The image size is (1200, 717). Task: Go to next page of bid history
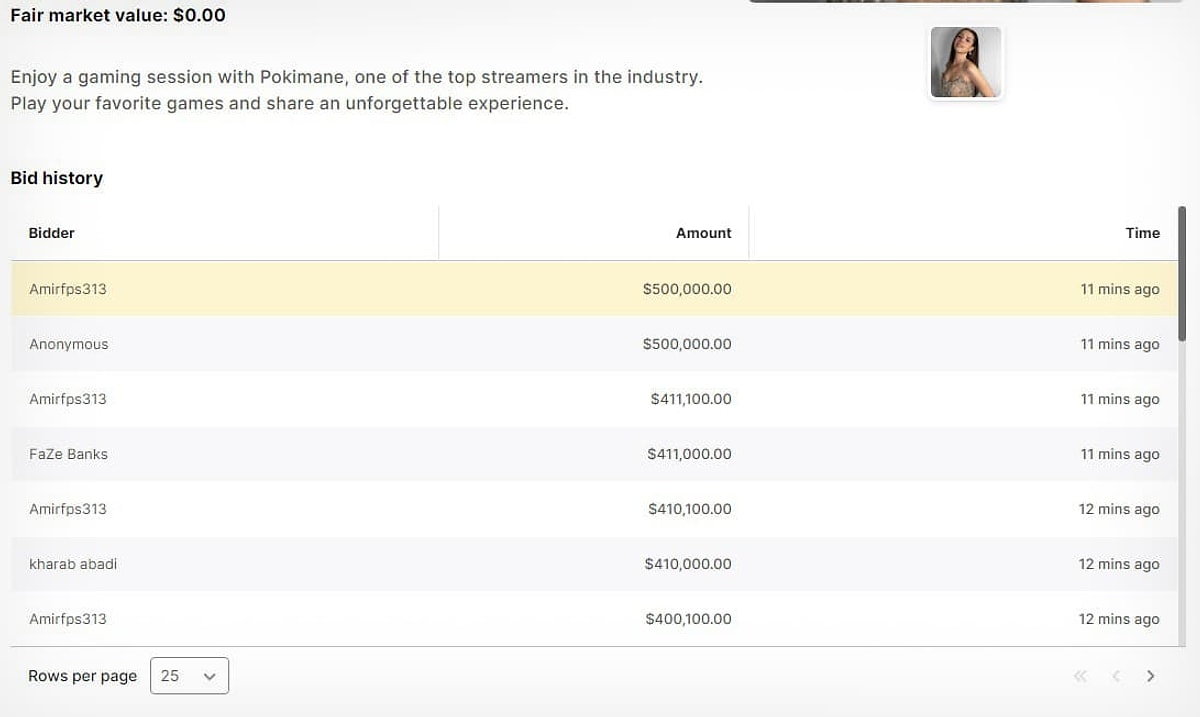(x=1150, y=676)
